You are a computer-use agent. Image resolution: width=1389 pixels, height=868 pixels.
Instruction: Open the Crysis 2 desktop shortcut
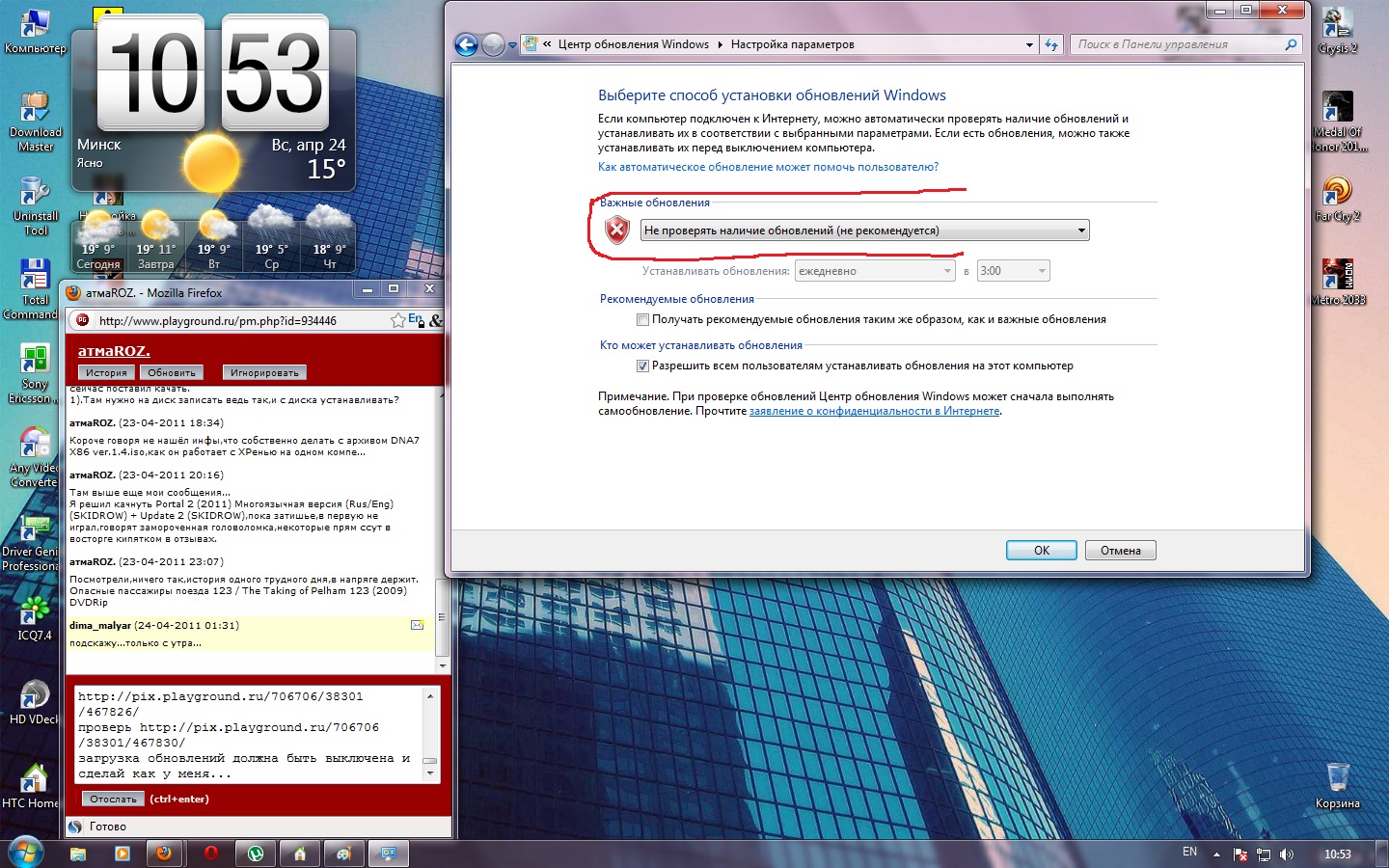(x=1338, y=31)
